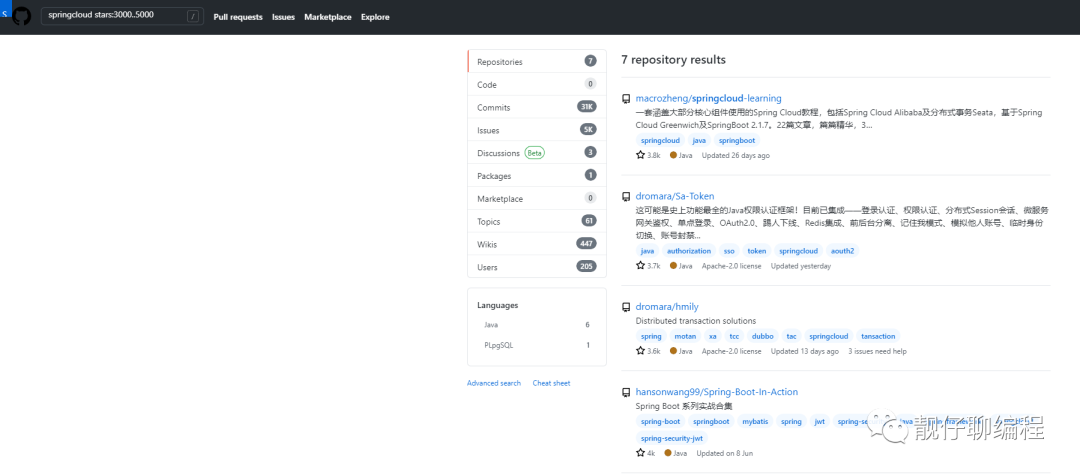The image size is (1080, 475).
Task: Show Marketplace results in the sidebar
Action: coord(537,198)
